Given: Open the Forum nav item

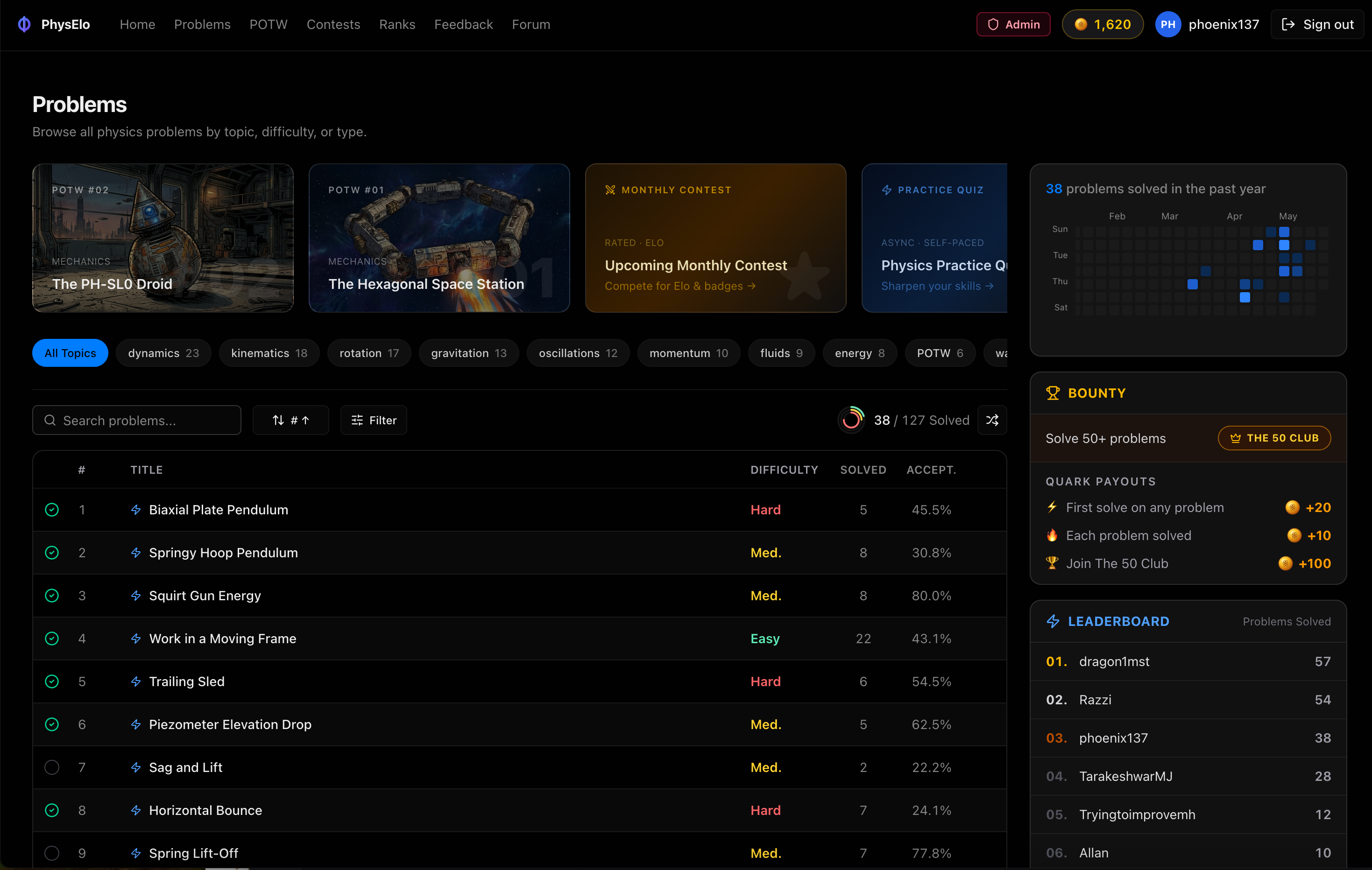Looking at the screenshot, I should click(531, 24).
